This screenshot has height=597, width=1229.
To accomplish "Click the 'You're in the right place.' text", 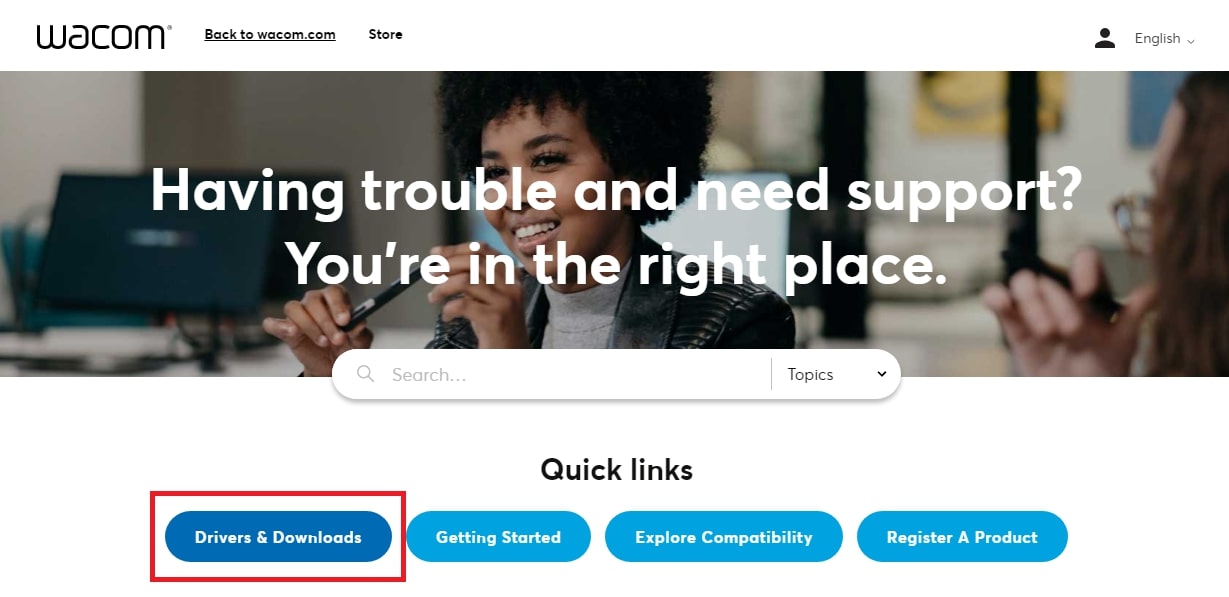I will (x=616, y=263).
